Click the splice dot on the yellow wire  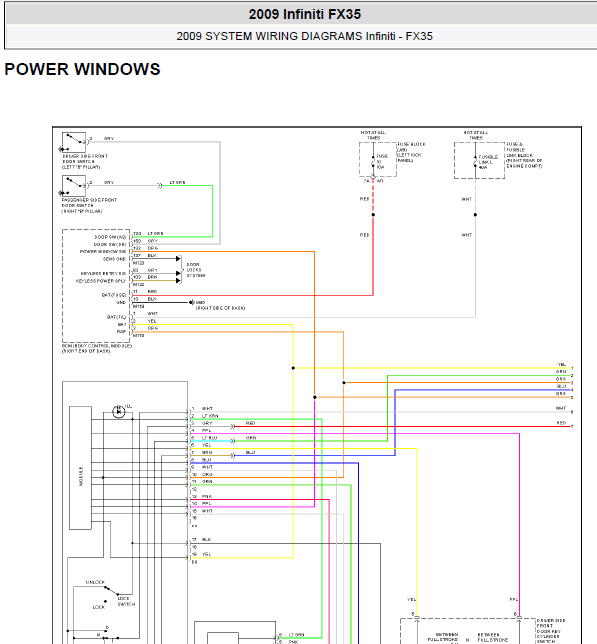pos(293,368)
